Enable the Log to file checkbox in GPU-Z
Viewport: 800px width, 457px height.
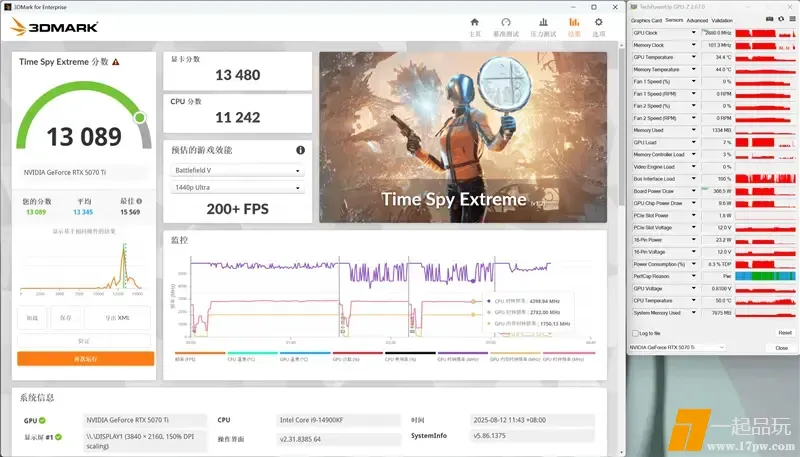click(x=636, y=333)
